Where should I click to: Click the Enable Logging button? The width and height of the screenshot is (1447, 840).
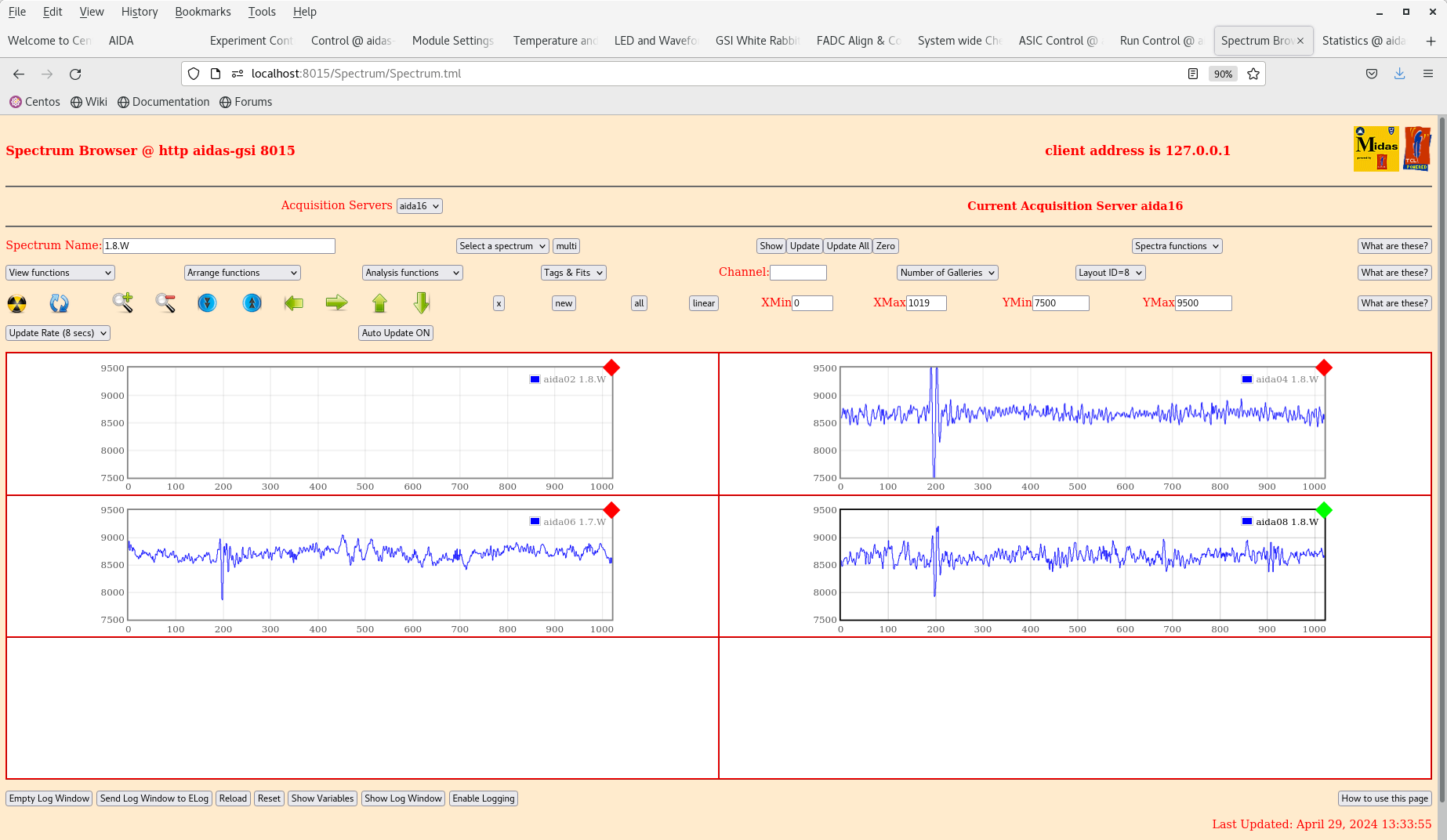point(484,798)
